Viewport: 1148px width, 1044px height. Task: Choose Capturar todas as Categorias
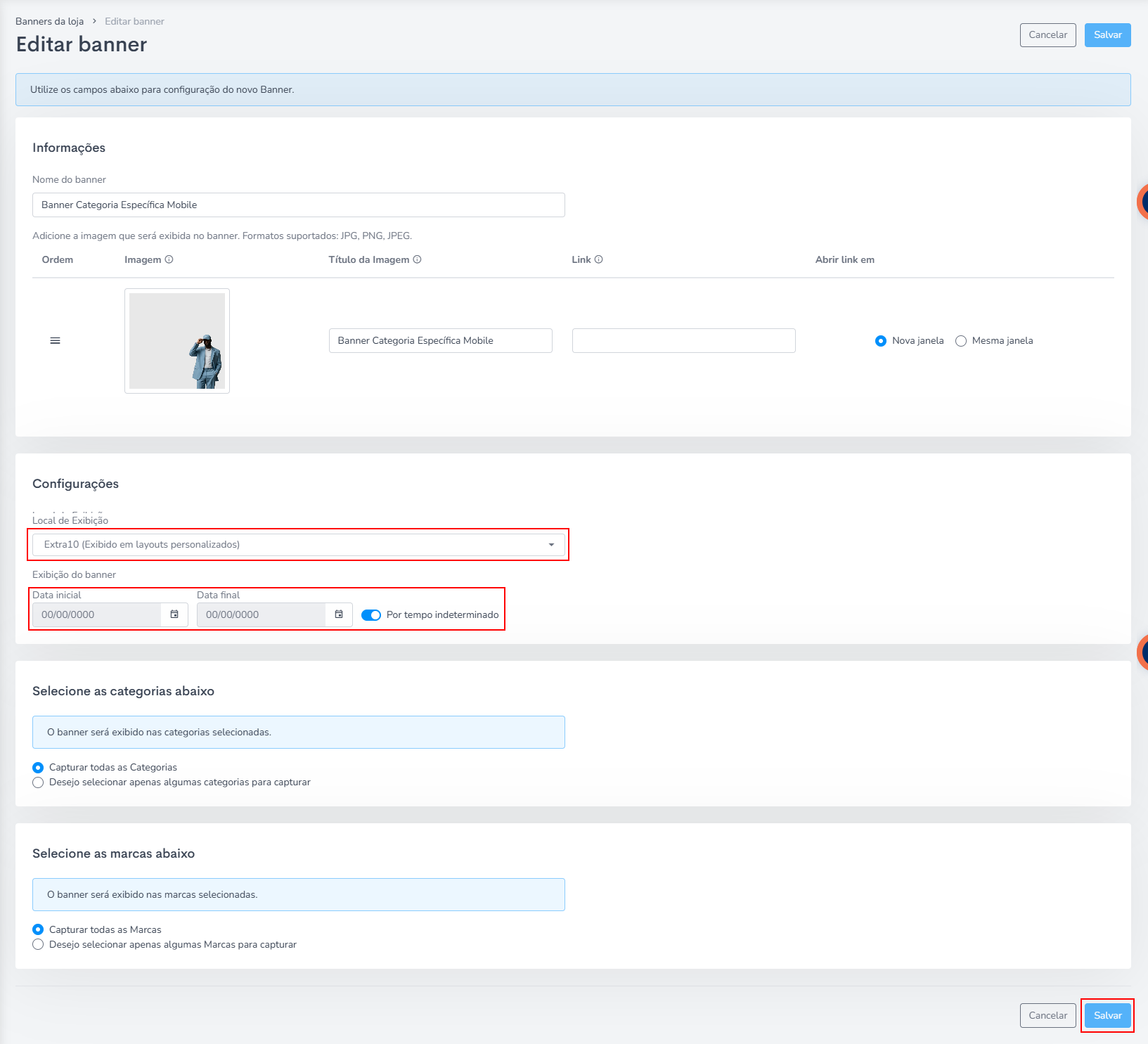coord(38,768)
